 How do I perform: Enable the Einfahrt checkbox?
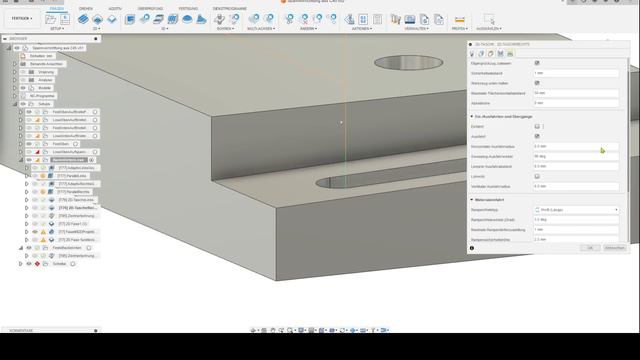click(537, 127)
